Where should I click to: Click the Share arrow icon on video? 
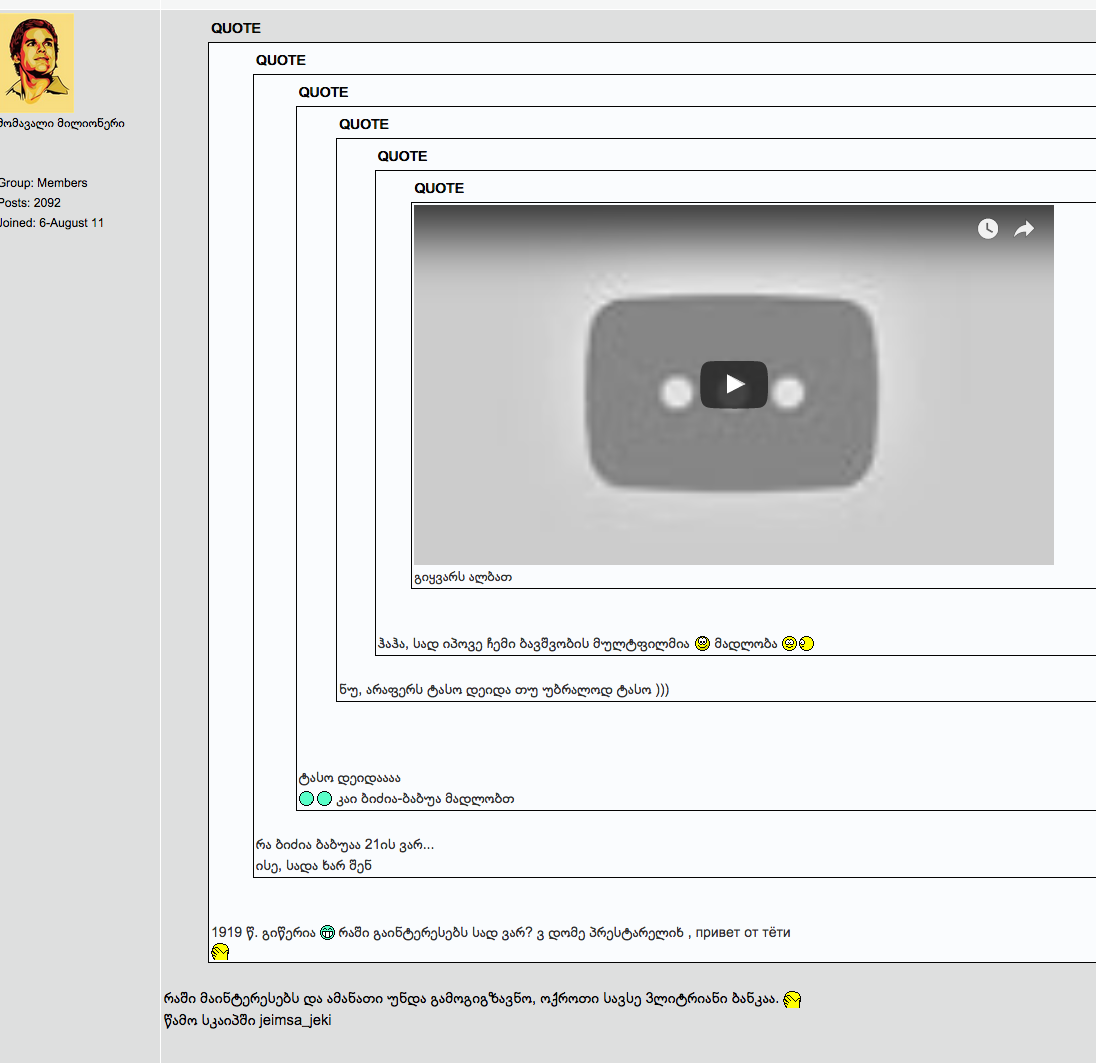coord(1024,229)
